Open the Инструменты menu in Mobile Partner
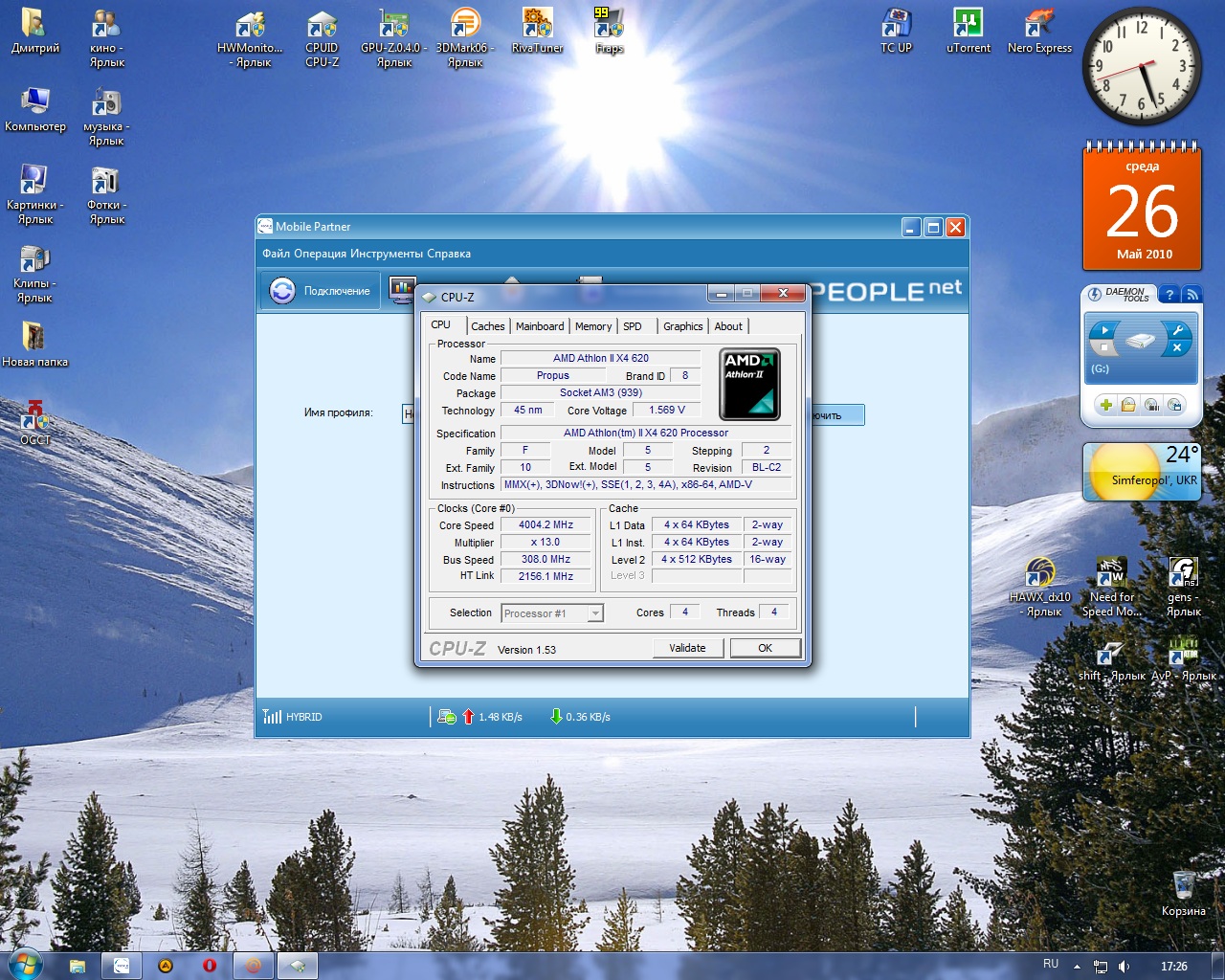1225x980 pixels. (387, 254)
